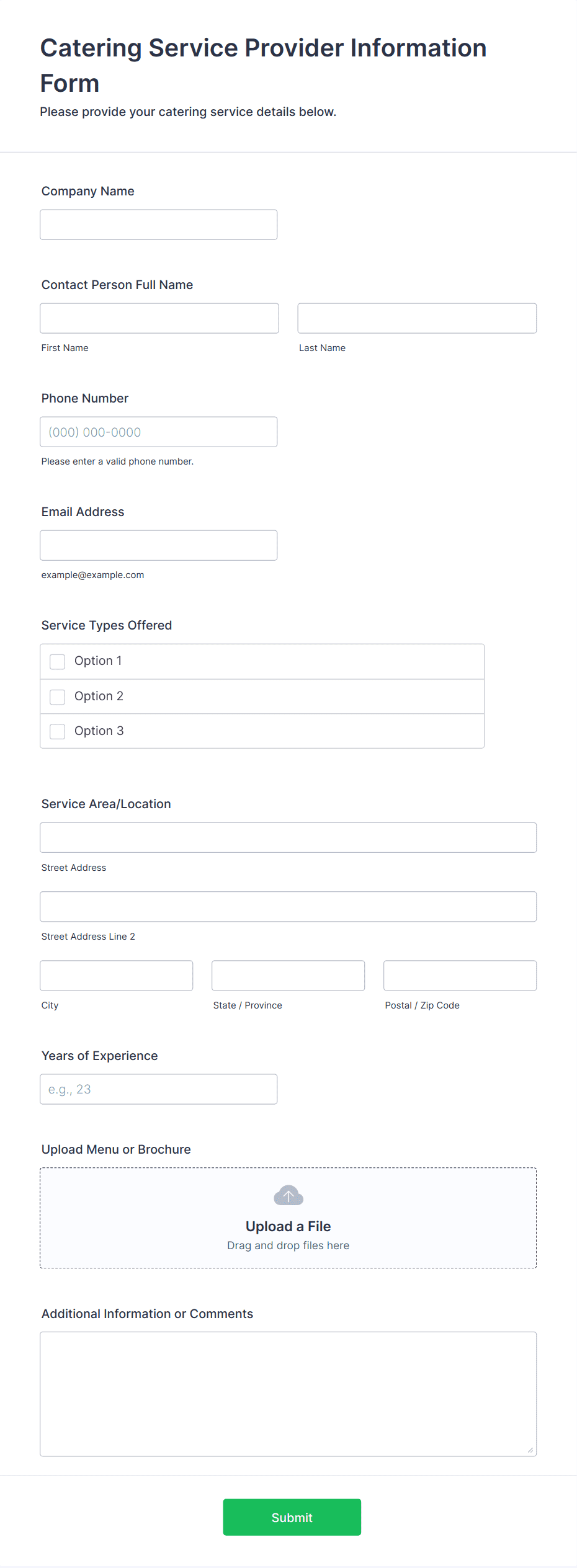Grab the comments textarea resize handle
This screenshot has width=577, height=1568.
point(530,1450)
